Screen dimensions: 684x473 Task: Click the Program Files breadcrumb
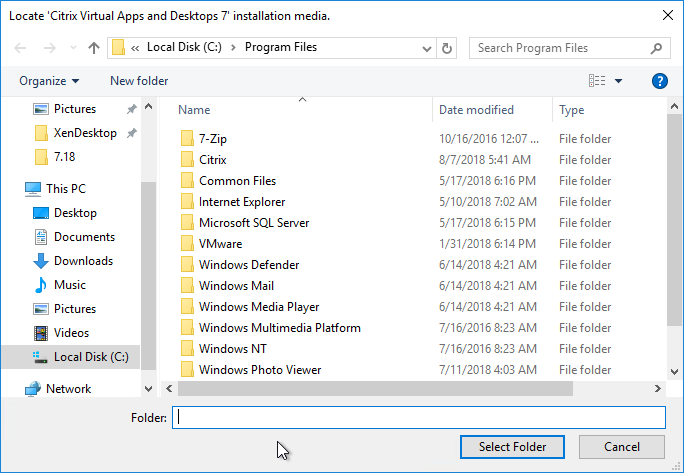pyautogui.click(x=280, y=47)
